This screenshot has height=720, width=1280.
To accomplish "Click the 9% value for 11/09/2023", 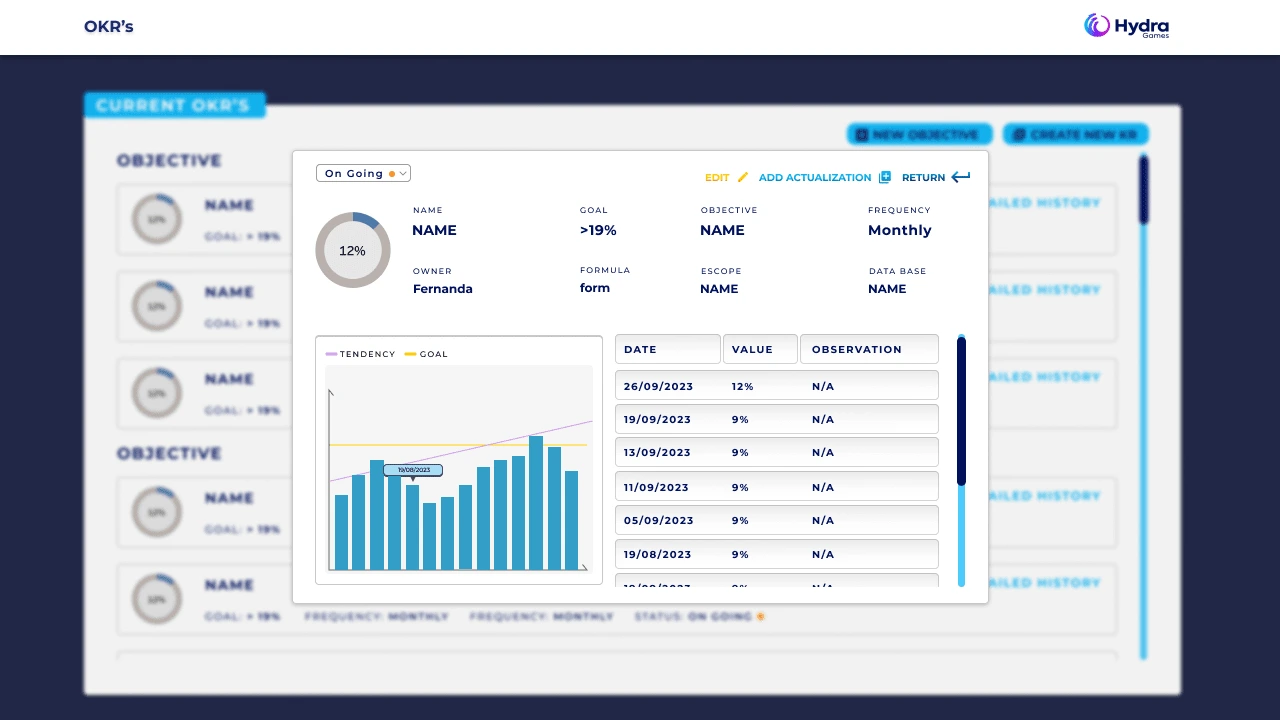I will point(740,487).
